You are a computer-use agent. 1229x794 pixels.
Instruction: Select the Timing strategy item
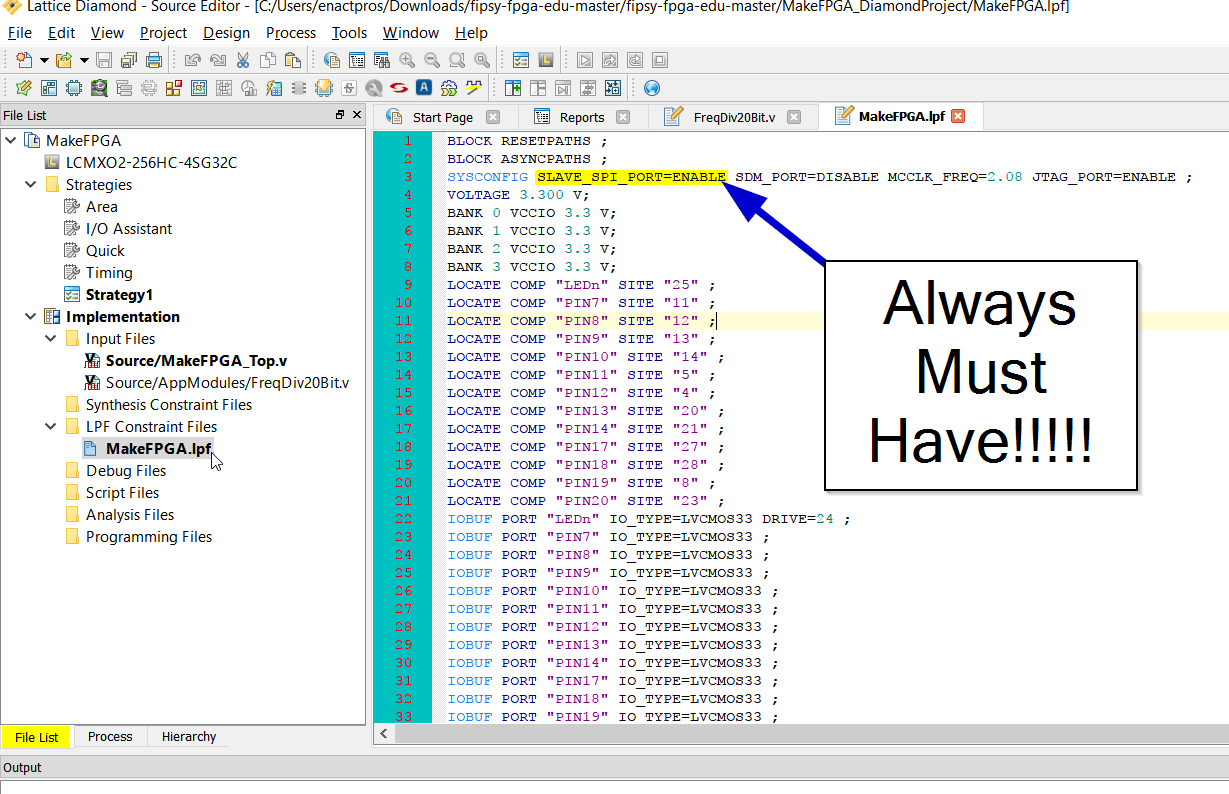tap(109, 273)
